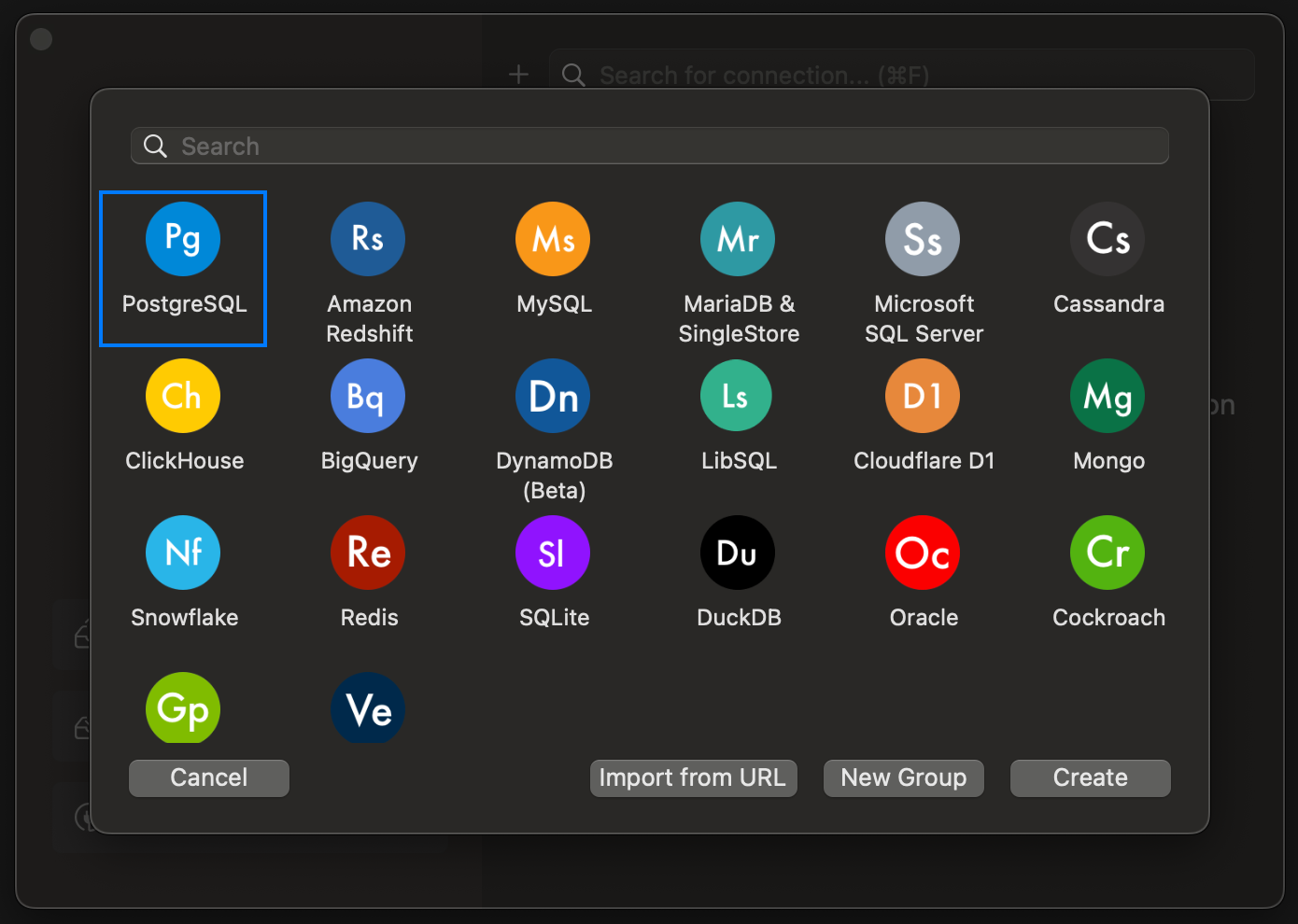This screenshot has height=924, width=1298.
Task: Create a New Group
Action: [x=903, y=777]
